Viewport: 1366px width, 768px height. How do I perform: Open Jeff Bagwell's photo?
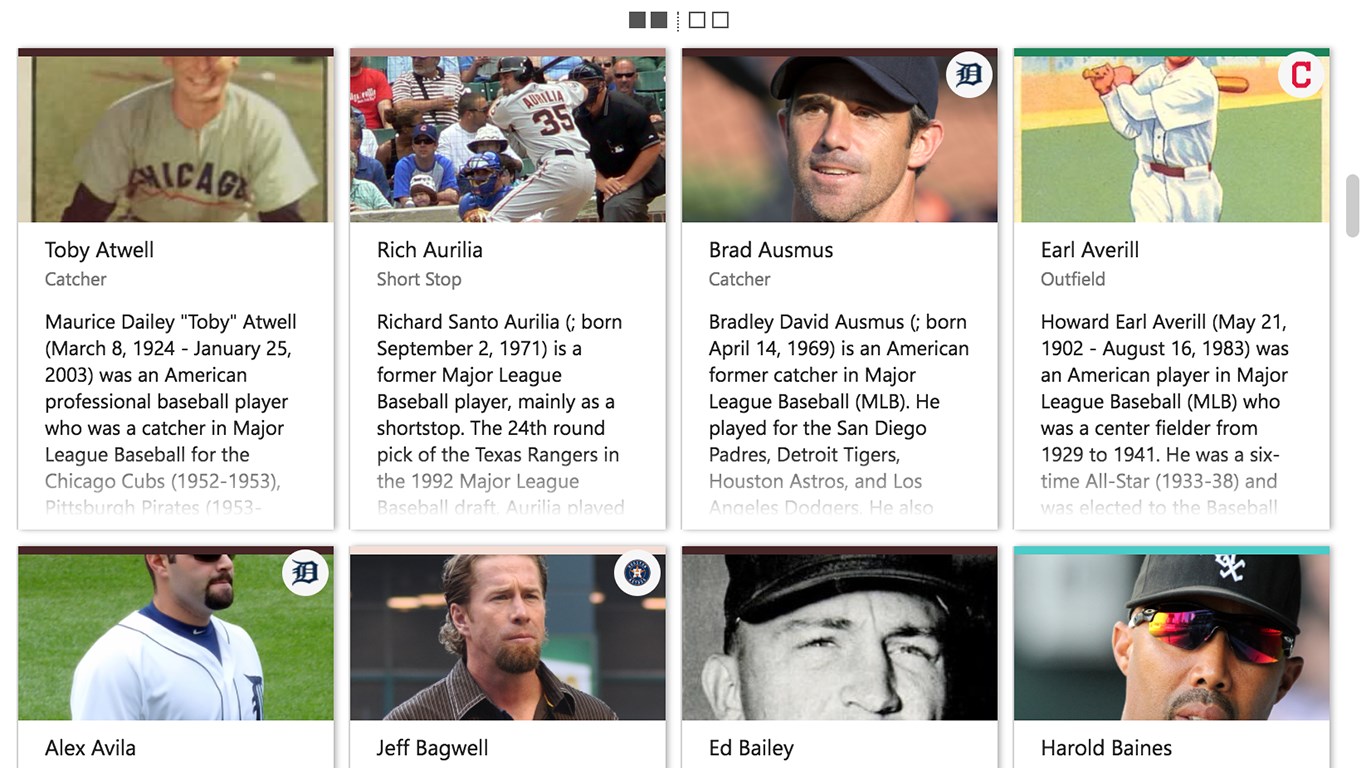coord(508,637)
